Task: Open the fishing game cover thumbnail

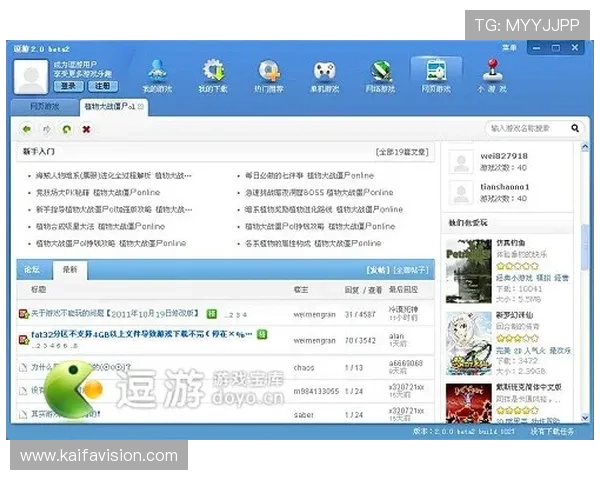Action: pos(469,271)
